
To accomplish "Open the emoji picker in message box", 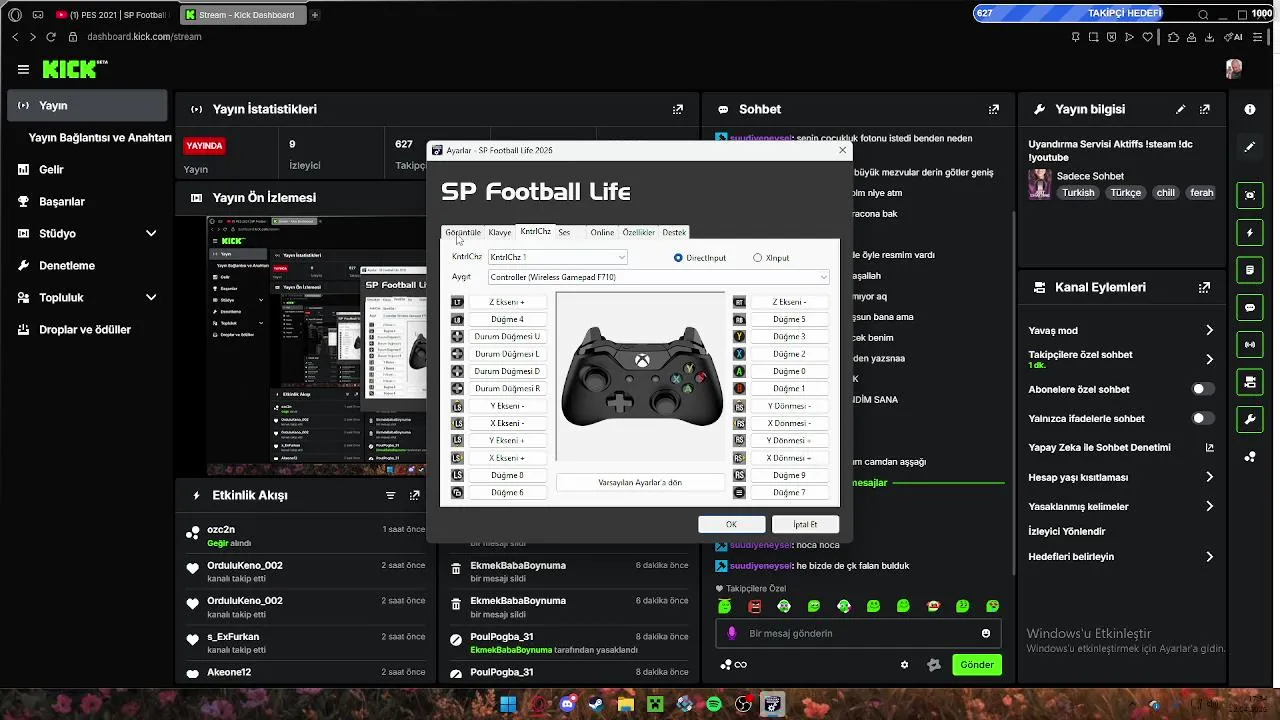I will [x=986, y=633].
